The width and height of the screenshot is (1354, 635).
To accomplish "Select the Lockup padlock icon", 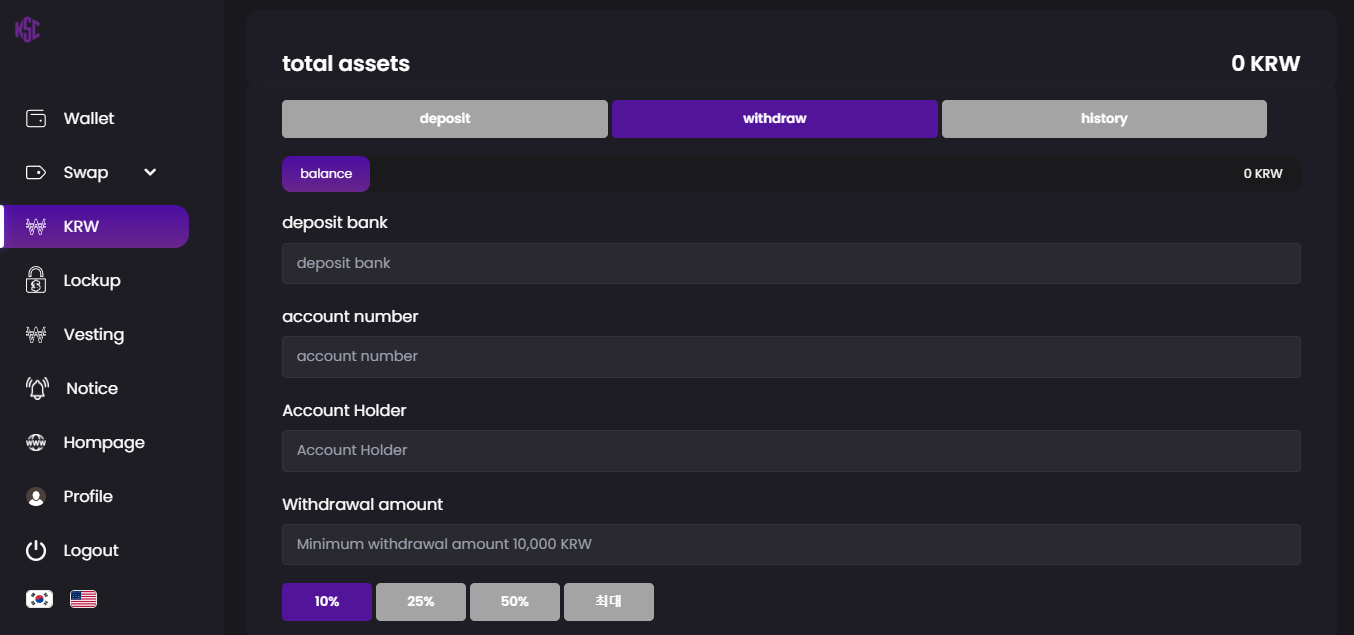I will coord(36,280).
